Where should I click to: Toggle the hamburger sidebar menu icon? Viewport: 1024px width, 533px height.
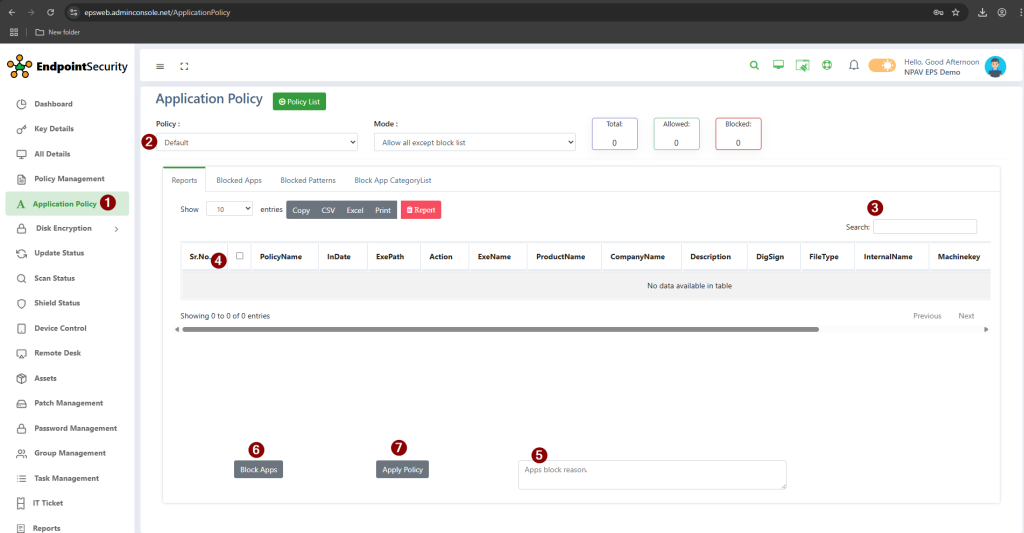pos(160,67)
